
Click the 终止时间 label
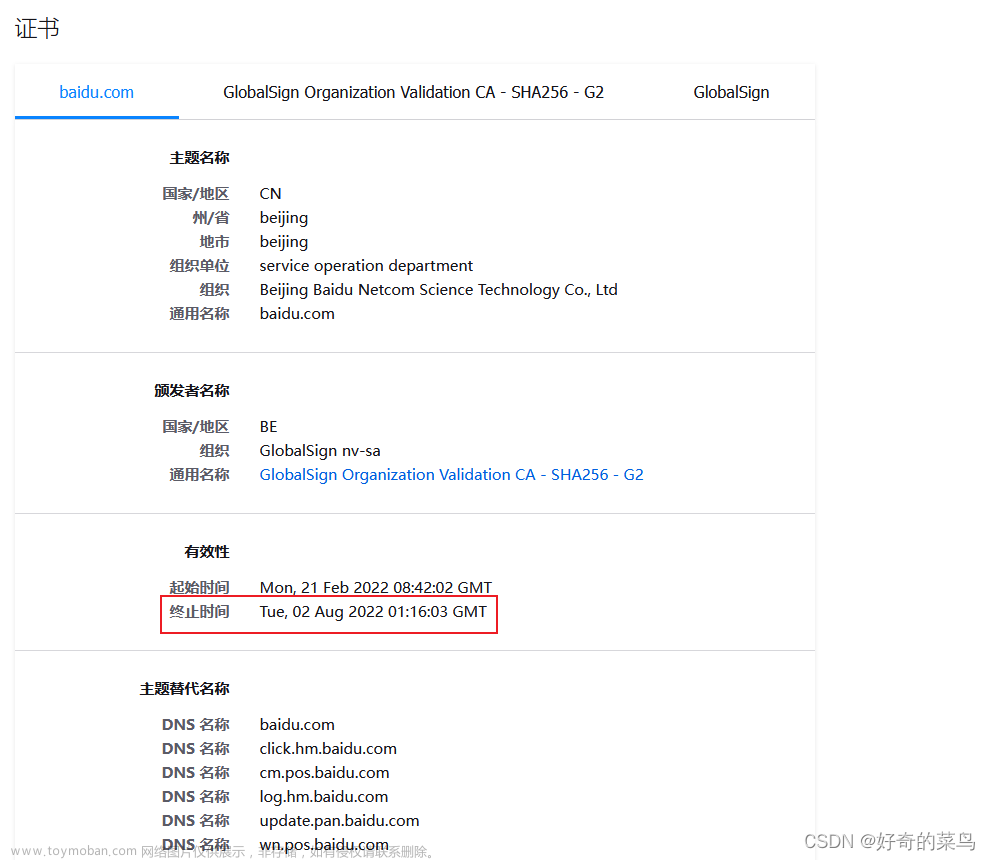199,612
